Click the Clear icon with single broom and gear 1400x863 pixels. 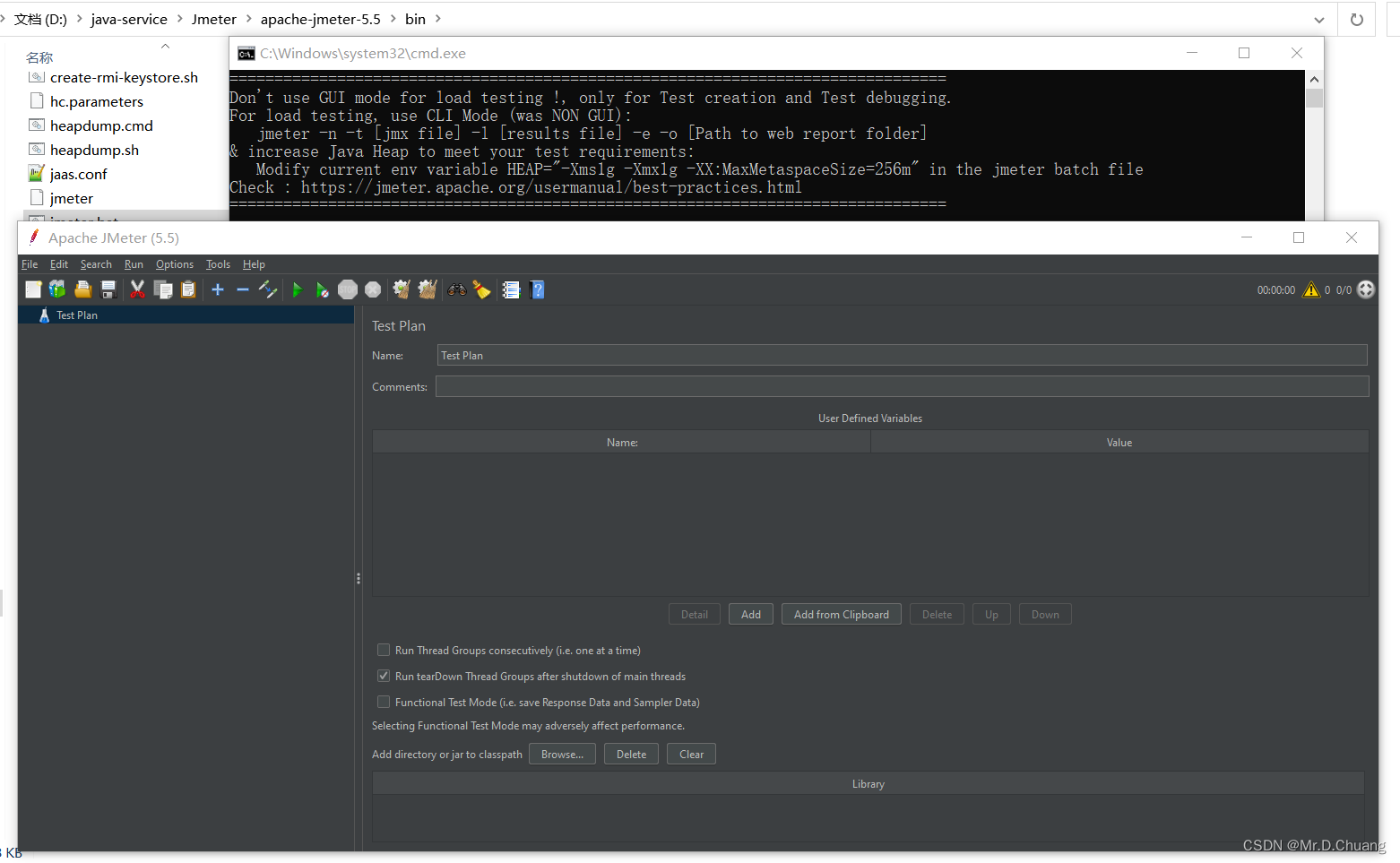point(402,289)
